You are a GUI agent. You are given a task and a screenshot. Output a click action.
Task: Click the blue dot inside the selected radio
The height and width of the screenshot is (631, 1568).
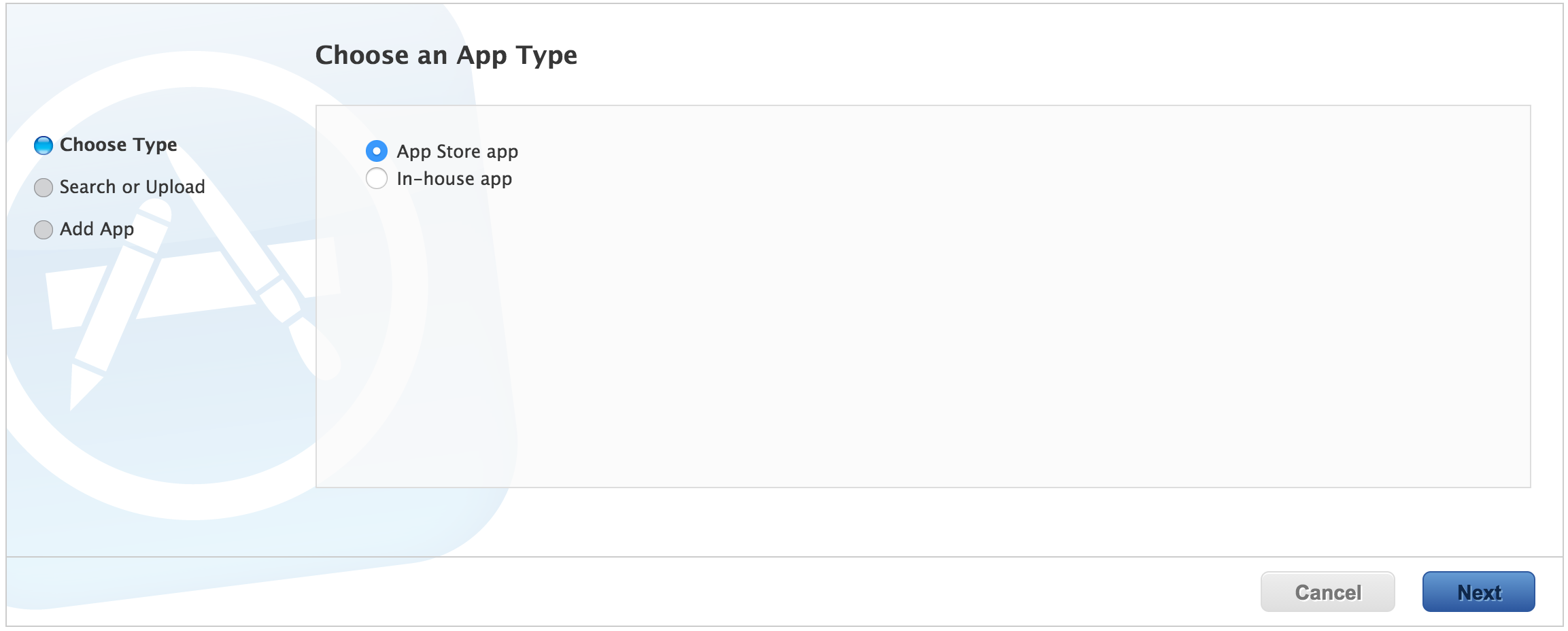pos(377,151)
